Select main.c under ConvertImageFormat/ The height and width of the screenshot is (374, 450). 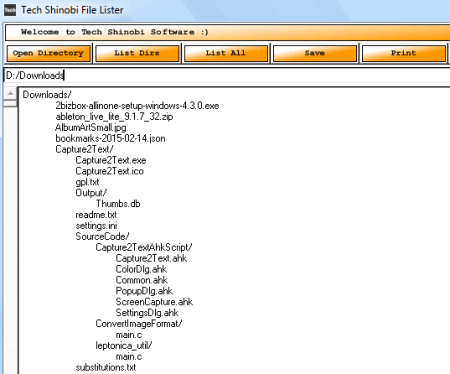coord(129,335)
